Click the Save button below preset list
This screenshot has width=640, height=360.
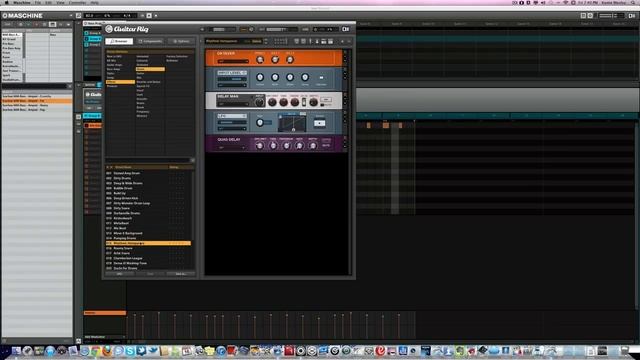150,274
